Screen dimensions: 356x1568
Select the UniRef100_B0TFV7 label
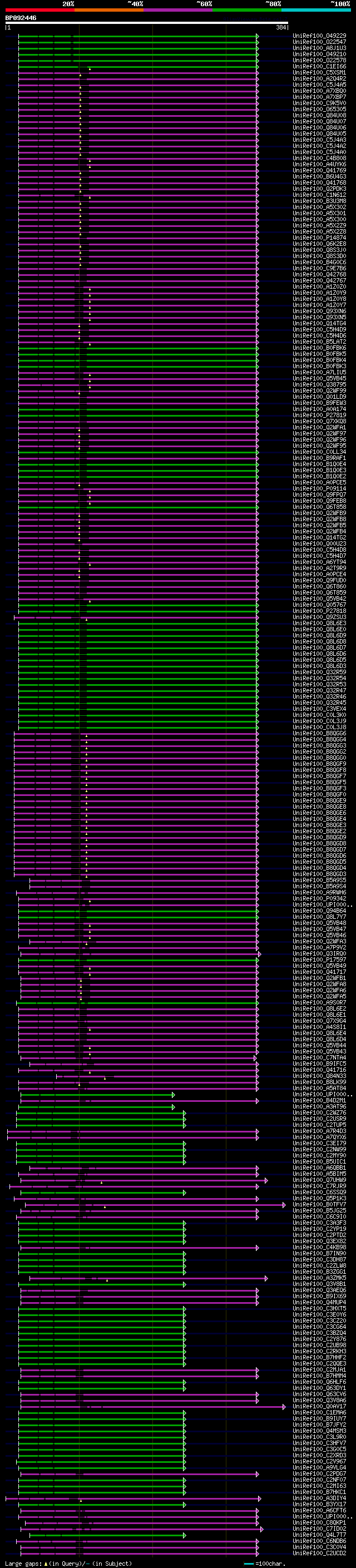319,1205
